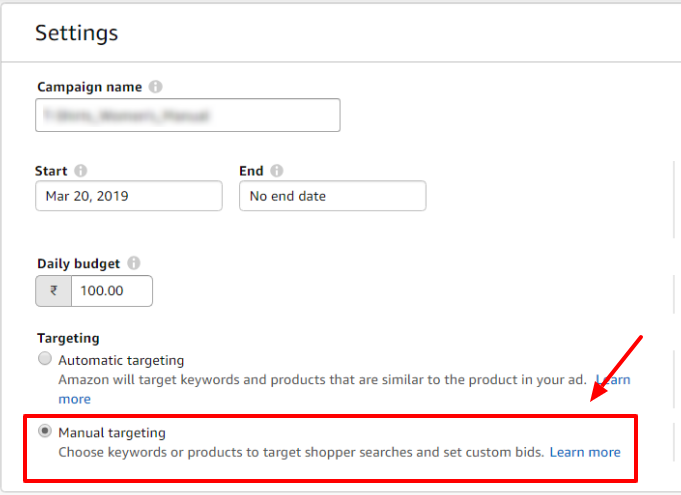Viewport: 681px width, 495px height.
Task: Click the Campaign name label
Action: click(x=89, y=87)
